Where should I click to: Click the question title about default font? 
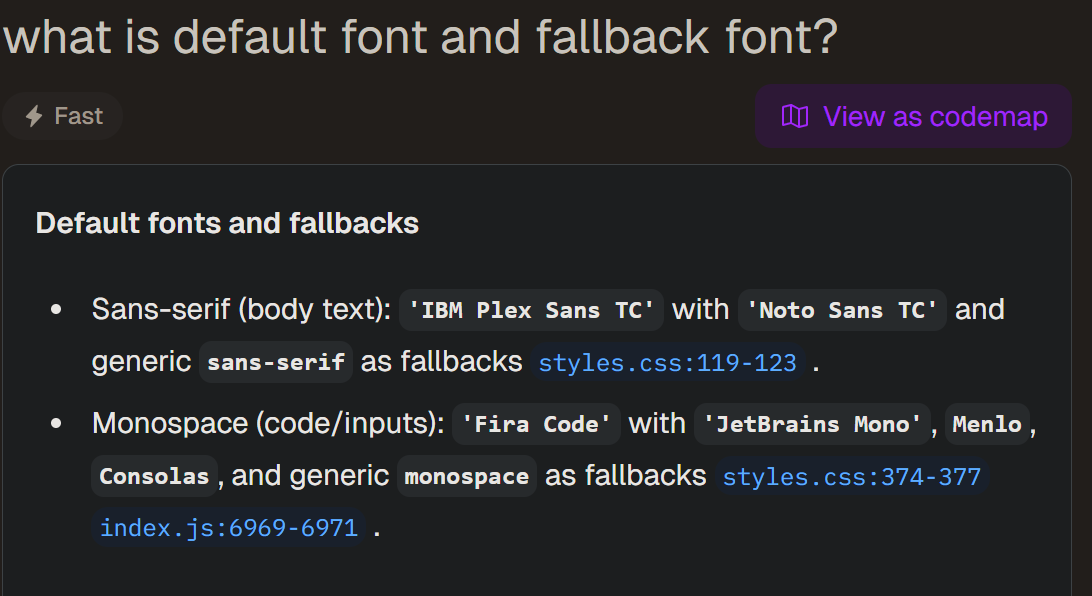point(420,37)
